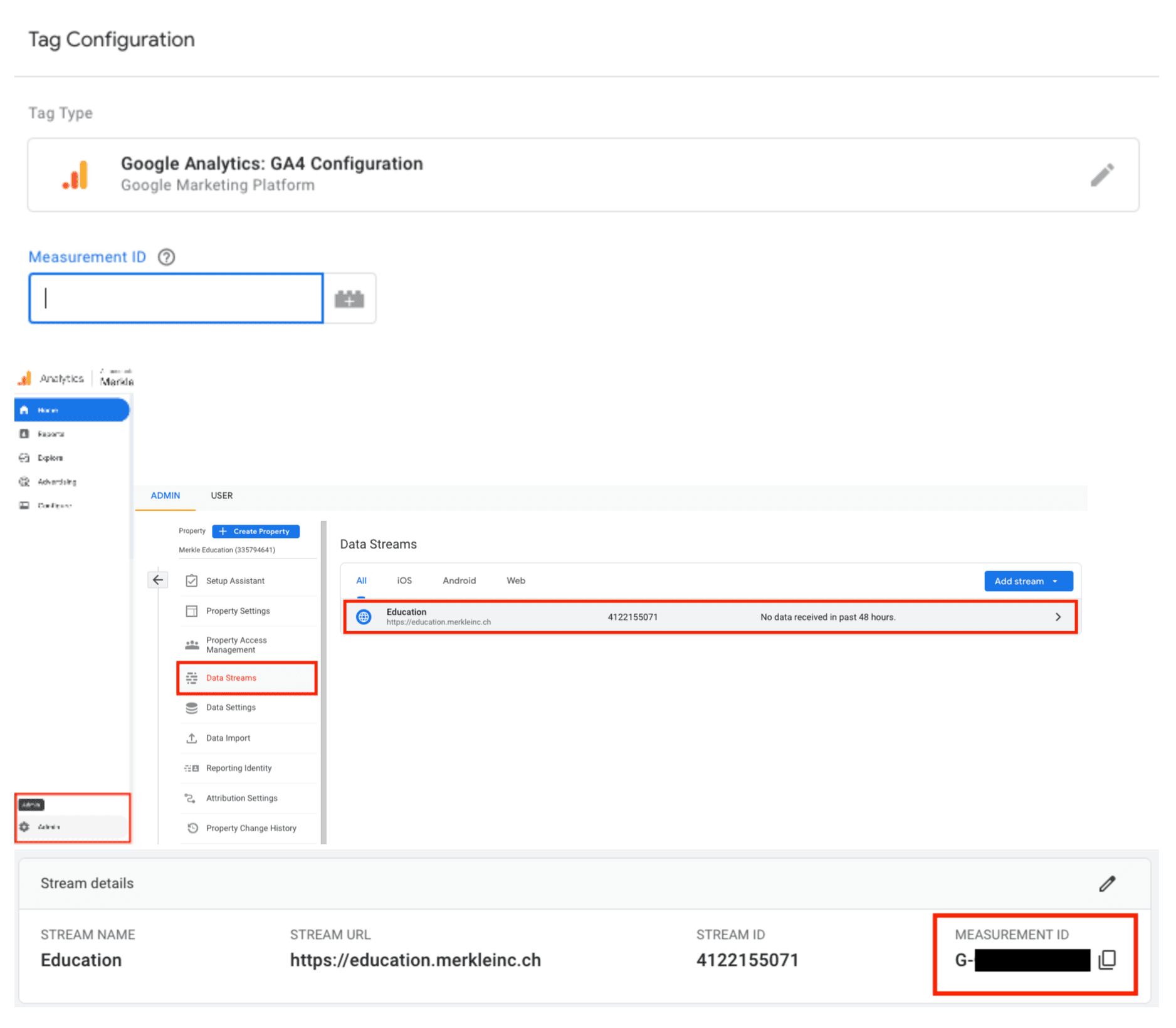Viewport: 1176px width, 1028px height.
Task: Switch to the USER tab
Action: point(221,495)
